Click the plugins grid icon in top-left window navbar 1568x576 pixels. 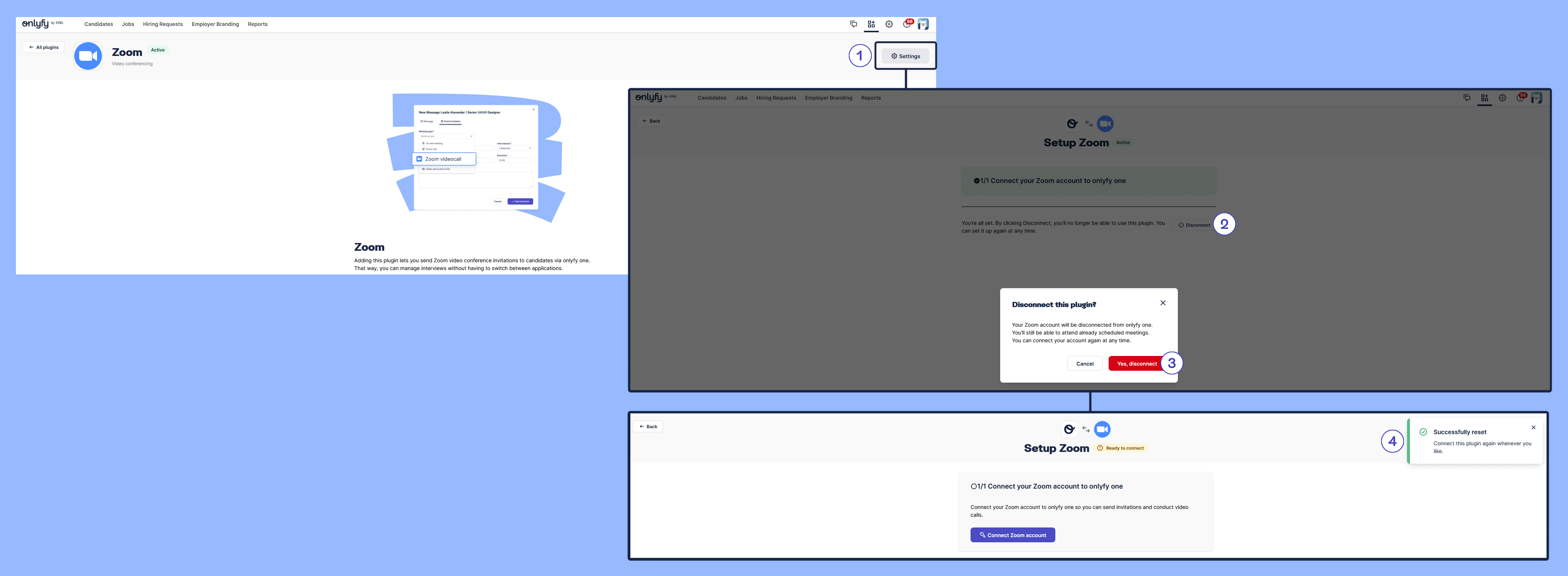click(x=871, y=24)
